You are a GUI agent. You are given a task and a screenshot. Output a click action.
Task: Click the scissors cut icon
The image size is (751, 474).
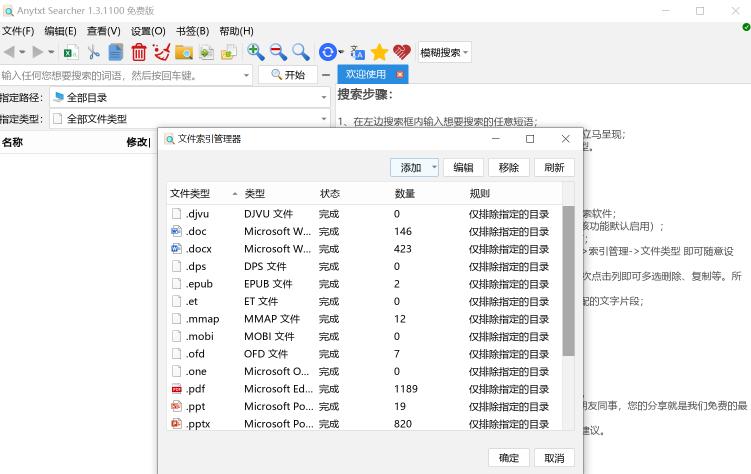click(x=93, y=52)
